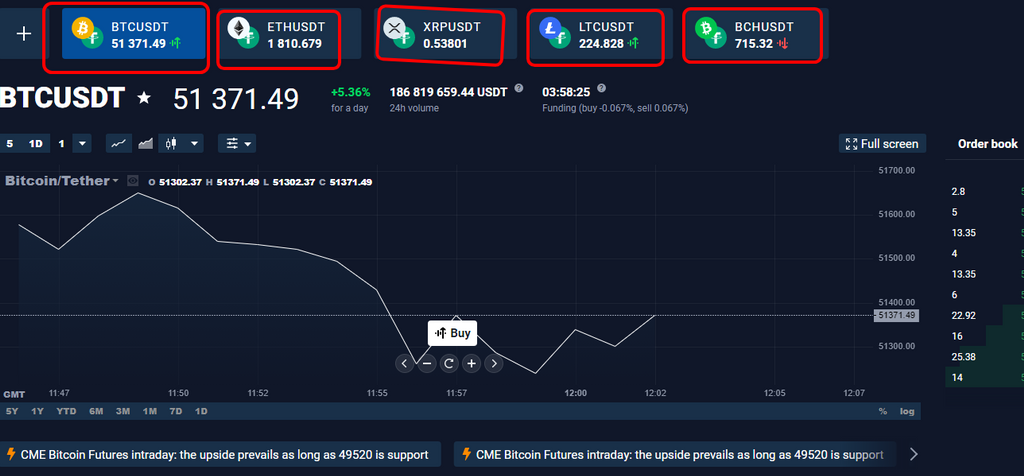Screen dimensions: 1024x476
Task: Click the 186 819 659.44 USDT volume value
Action: [448, 92]
